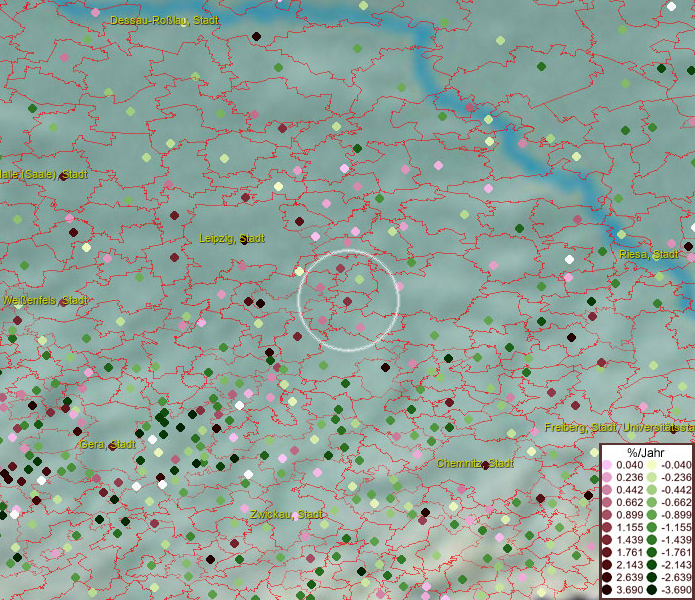Pick the -0.899 green legend swatch
The width and height of the screenshot is (695, 600).
[x=652, y=515]
